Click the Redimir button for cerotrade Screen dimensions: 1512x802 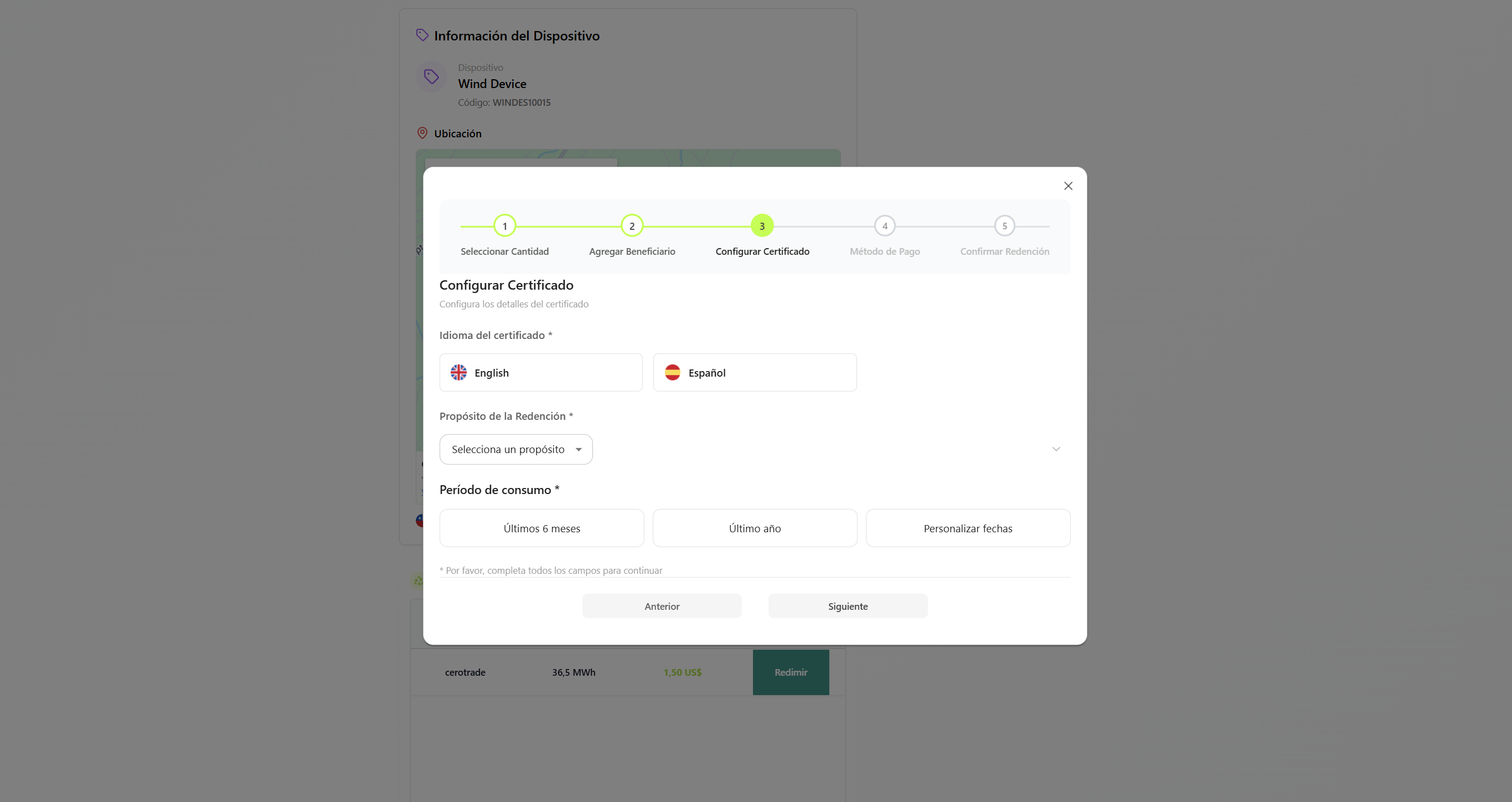click(x=791, y=672)
